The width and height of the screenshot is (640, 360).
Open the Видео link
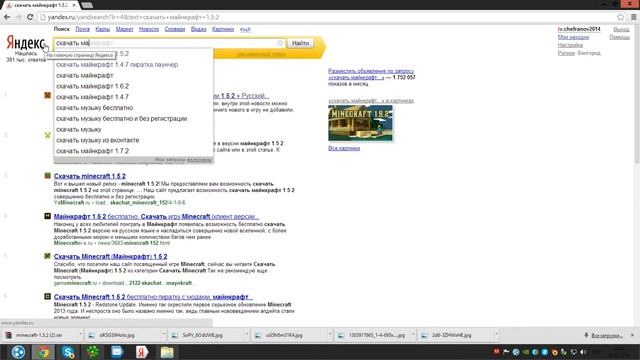[198, 29]
